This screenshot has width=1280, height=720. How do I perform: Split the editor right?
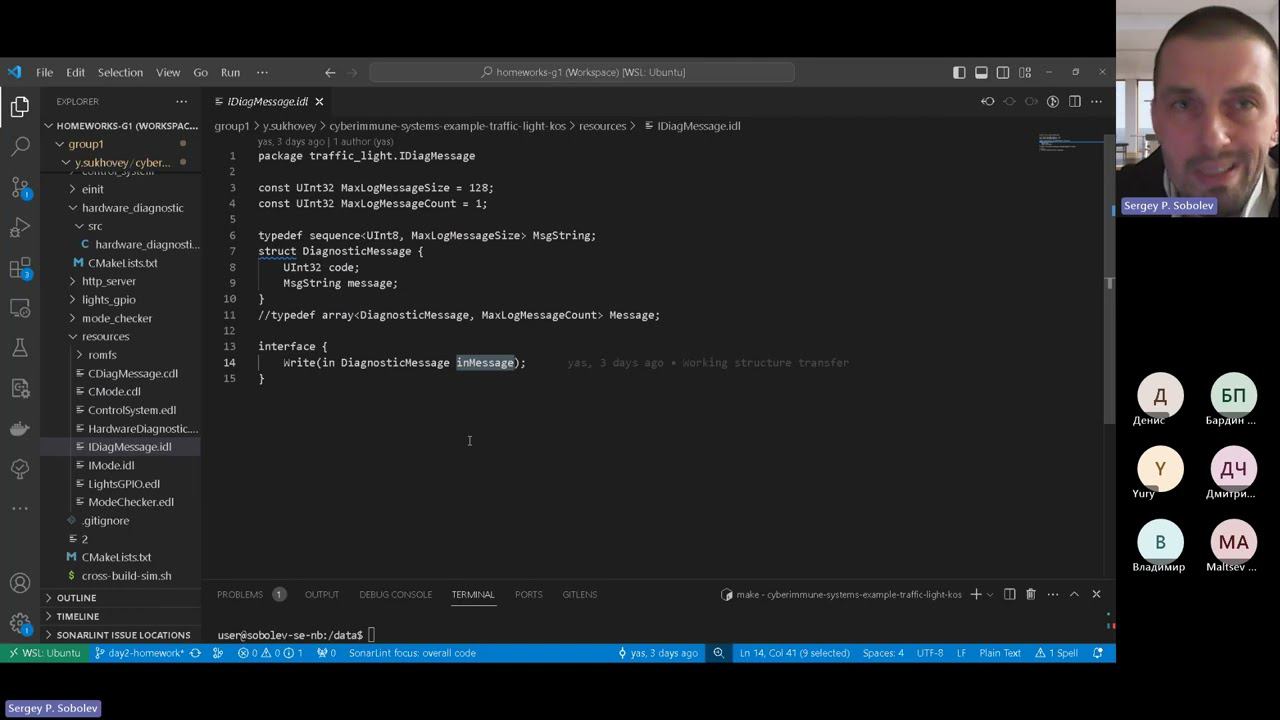tap(1075, 101)
